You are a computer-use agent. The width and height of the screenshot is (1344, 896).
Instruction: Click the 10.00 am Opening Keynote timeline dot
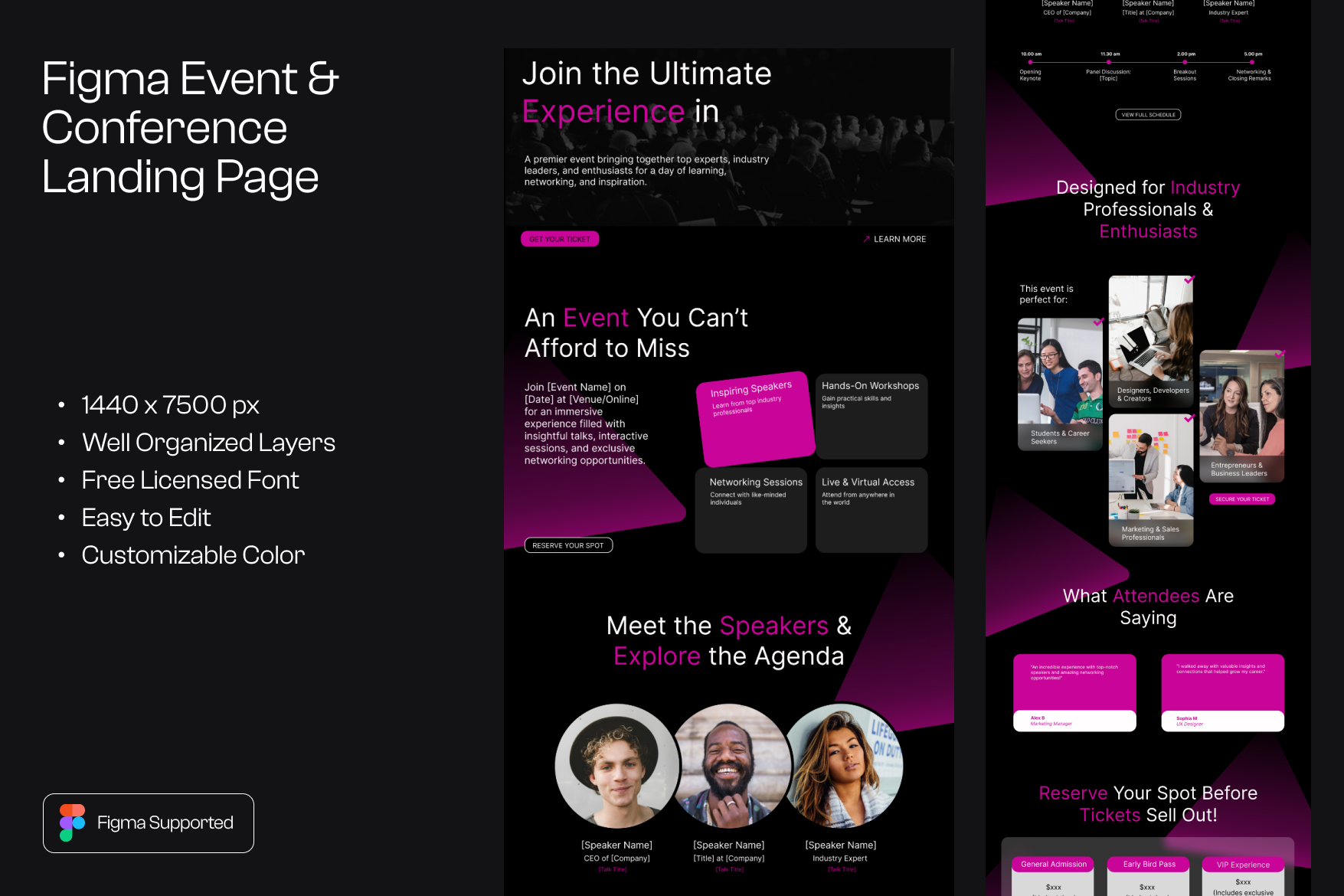coord(1030,63)
